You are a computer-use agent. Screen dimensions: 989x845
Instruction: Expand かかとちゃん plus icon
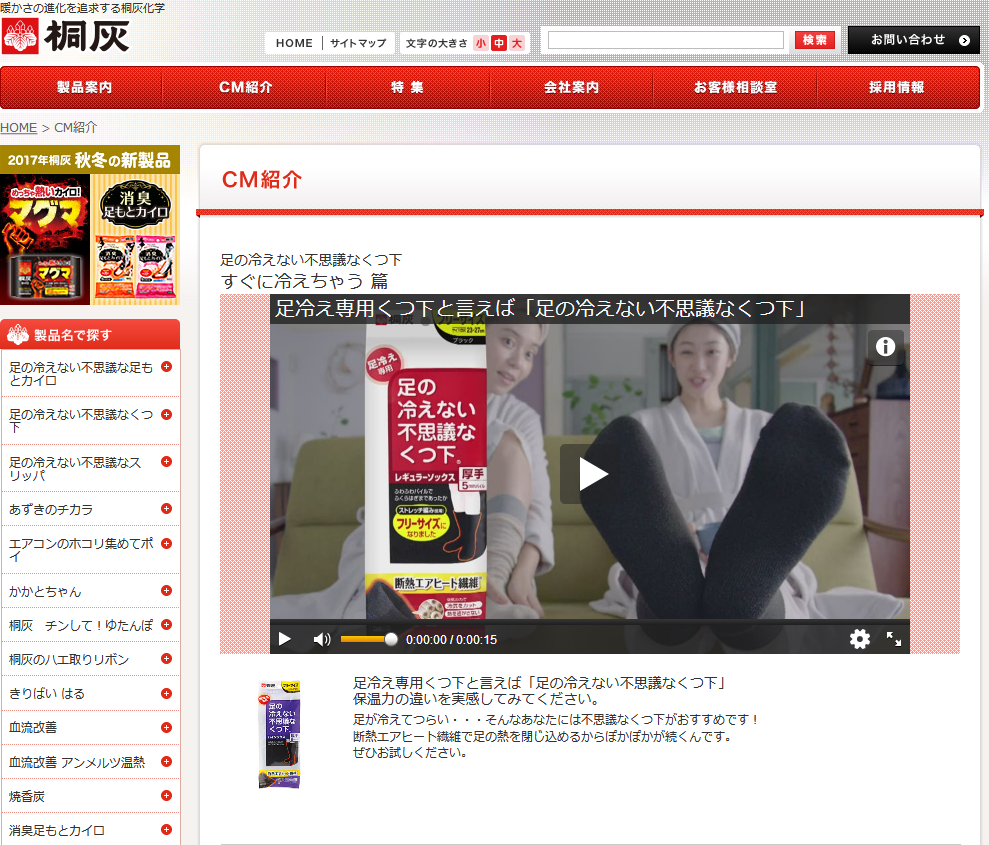point(167,591)
